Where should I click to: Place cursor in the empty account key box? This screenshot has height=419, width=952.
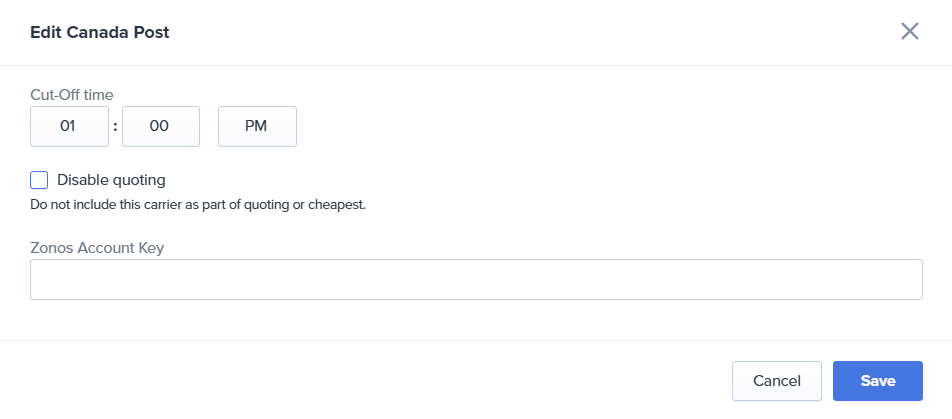pyautogui.click(x=476, y=280)
